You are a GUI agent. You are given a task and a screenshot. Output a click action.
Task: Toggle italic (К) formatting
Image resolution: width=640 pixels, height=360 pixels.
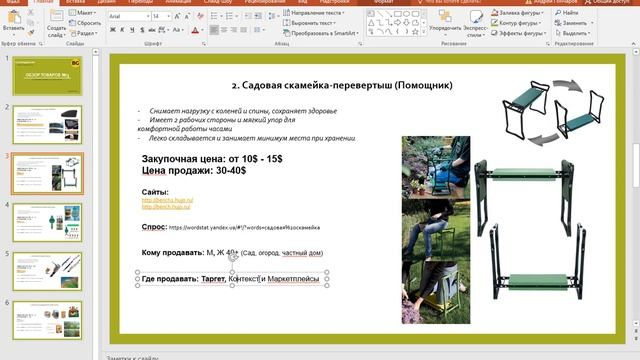click(x=122, y=30)
